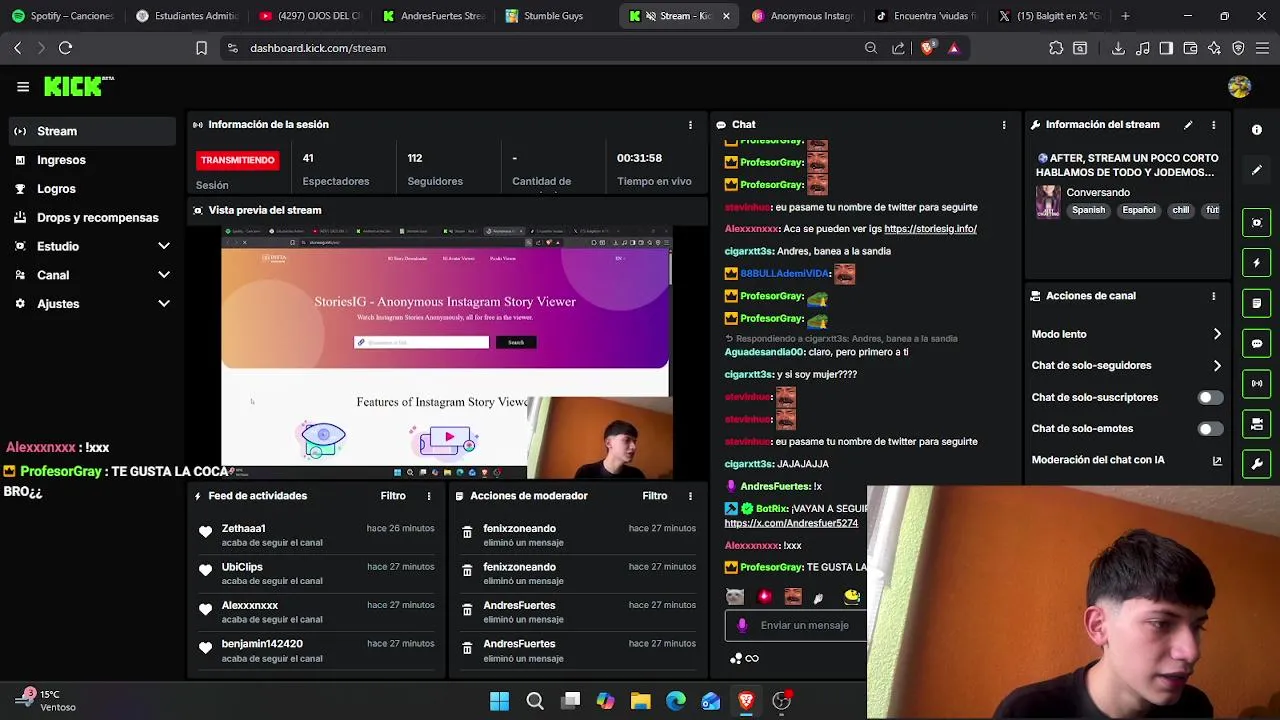The width and height of the screenshot is (1280, 720).
Task: Click the cat emote in quick emotes
Action: (735, 597)
